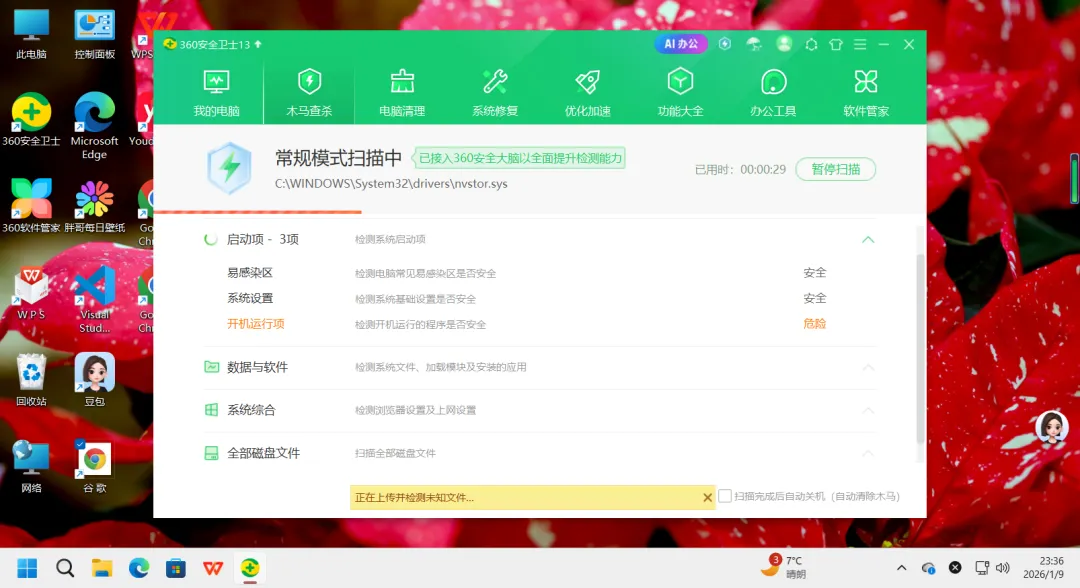Open 此电脑 desktop icon
The width and height of the screenshot is (1080, 588).
31,34
